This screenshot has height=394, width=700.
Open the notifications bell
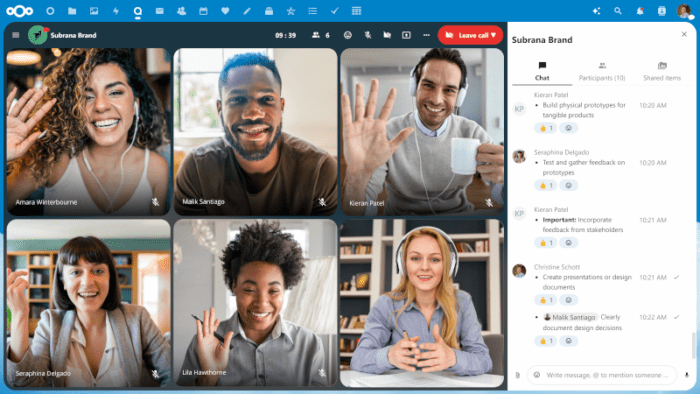(x=640, y=11)
